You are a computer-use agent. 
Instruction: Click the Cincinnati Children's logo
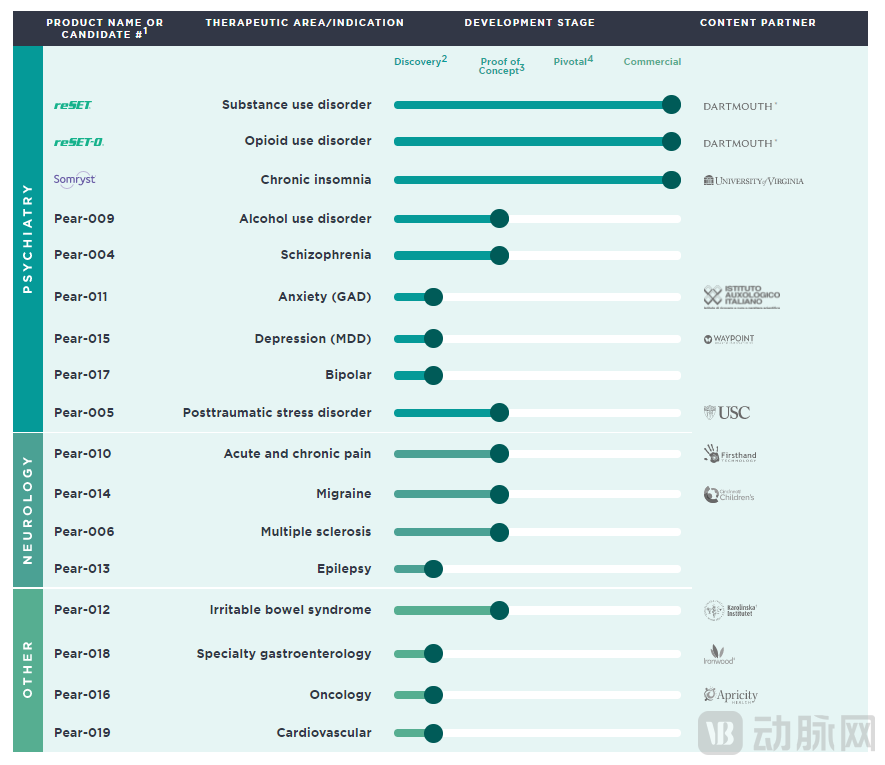(729, 495)
